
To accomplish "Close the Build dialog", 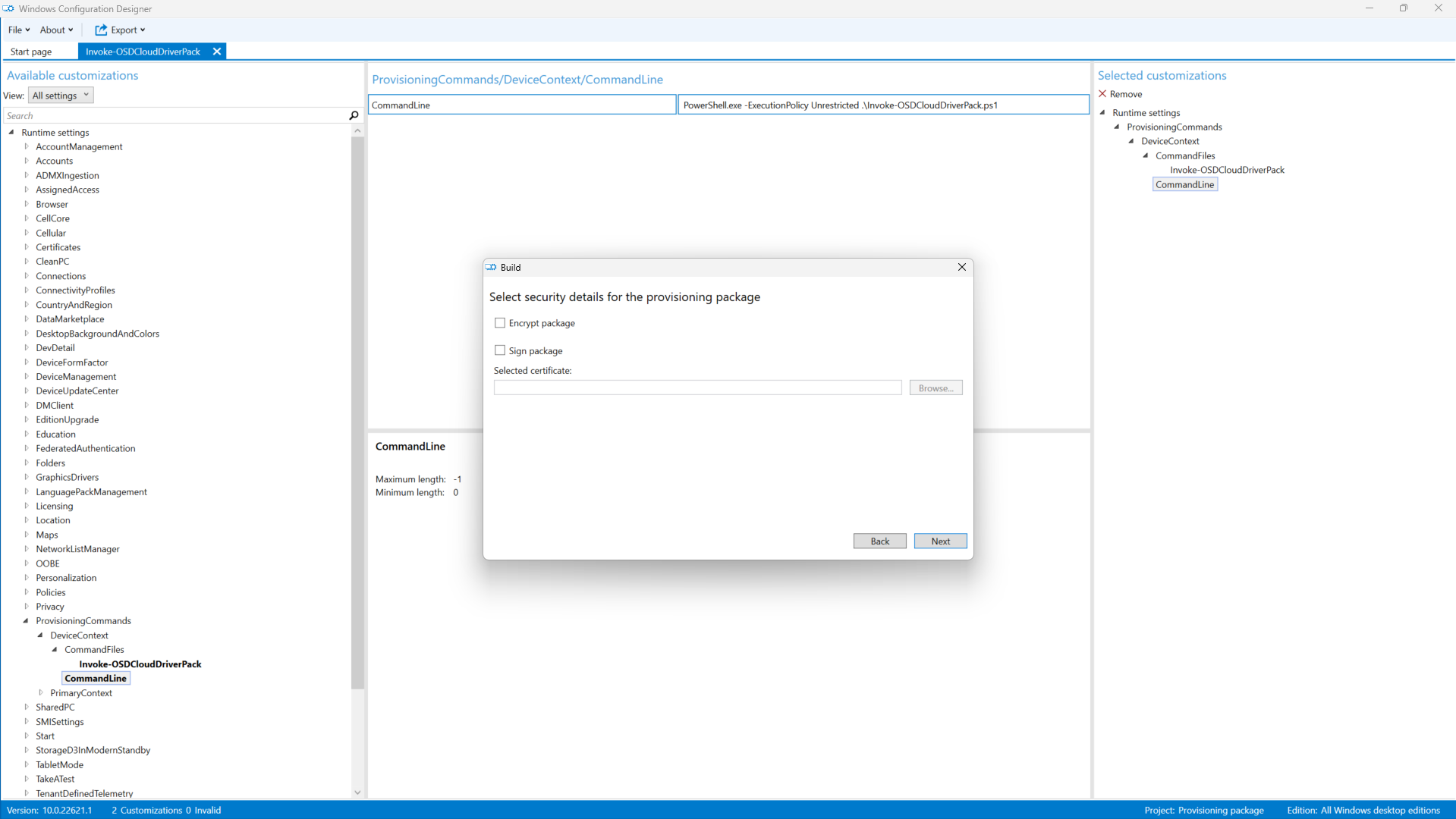I will tap(961, 267).
